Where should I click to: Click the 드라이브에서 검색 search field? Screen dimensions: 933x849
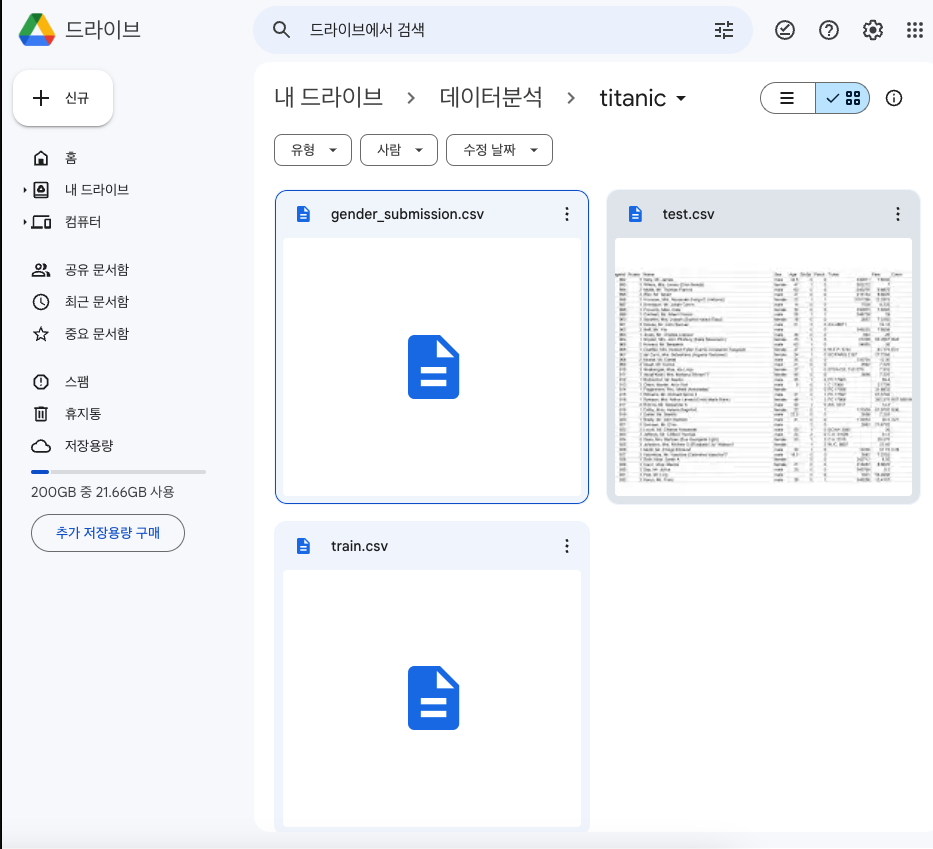[x=503, y=30]
